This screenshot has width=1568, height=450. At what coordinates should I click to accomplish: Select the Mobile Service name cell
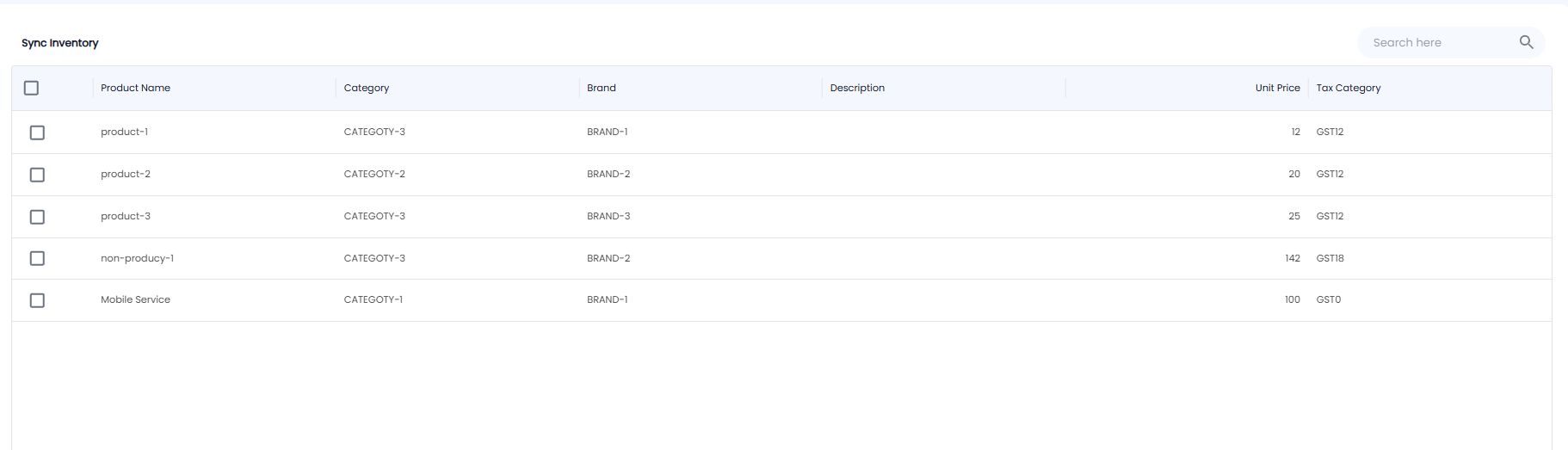(x=135, y=299)
